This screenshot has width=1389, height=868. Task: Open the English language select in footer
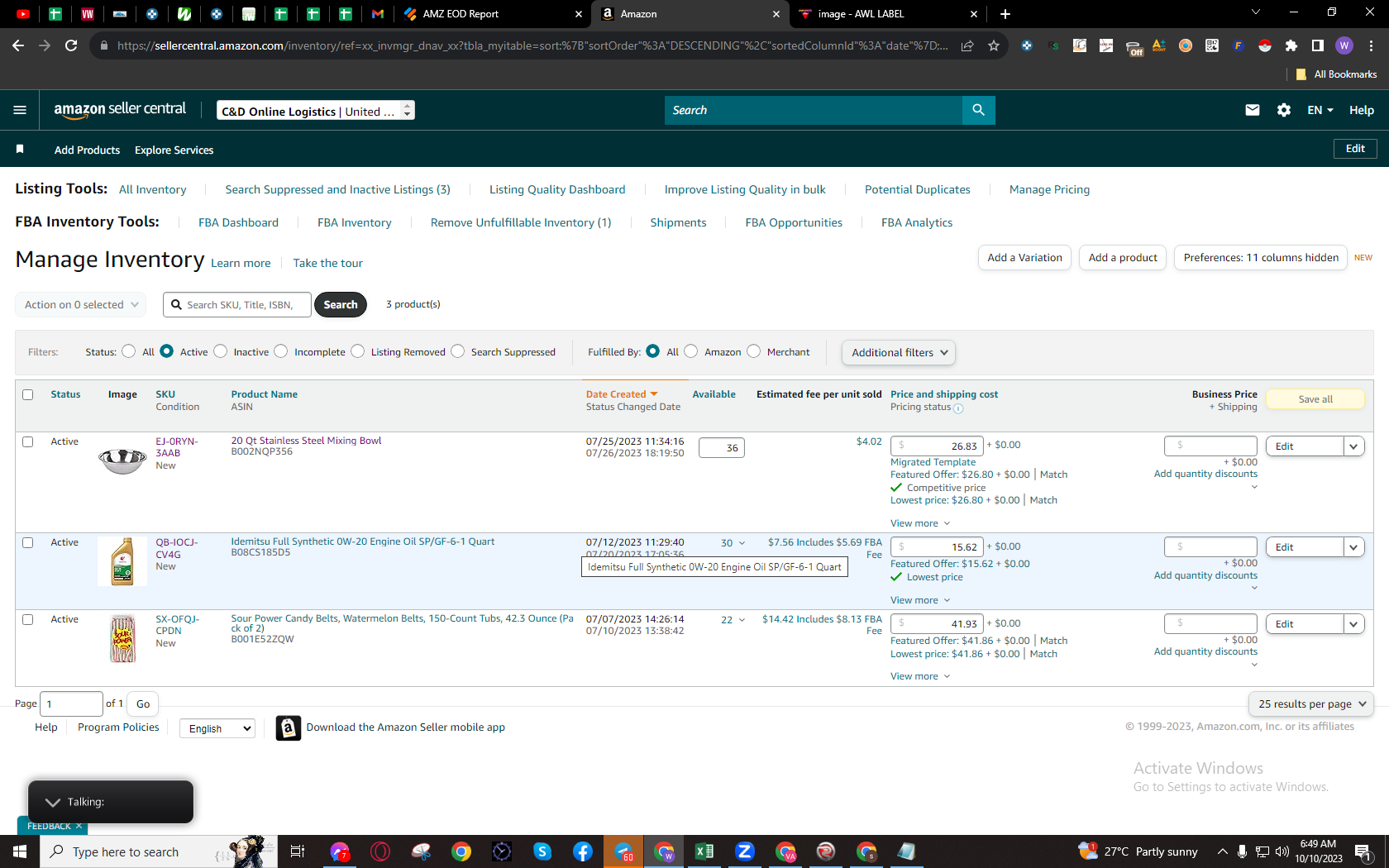tap(217, 728)
